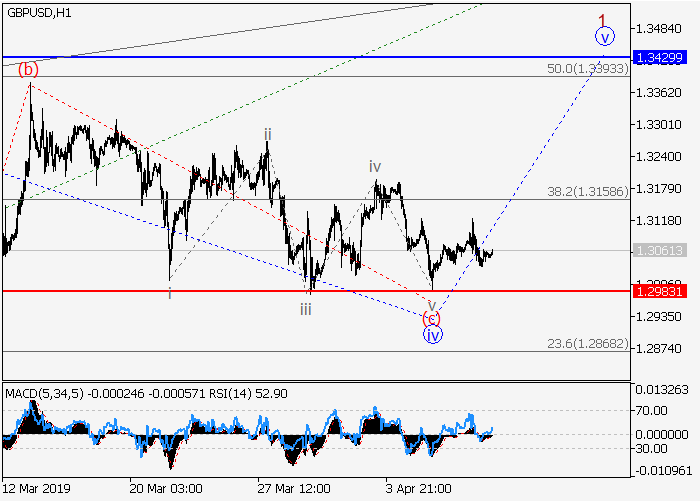Select the gray 1.30613 current price tag
The width and height of the screenshot is (700, 501).
(659, 251)
